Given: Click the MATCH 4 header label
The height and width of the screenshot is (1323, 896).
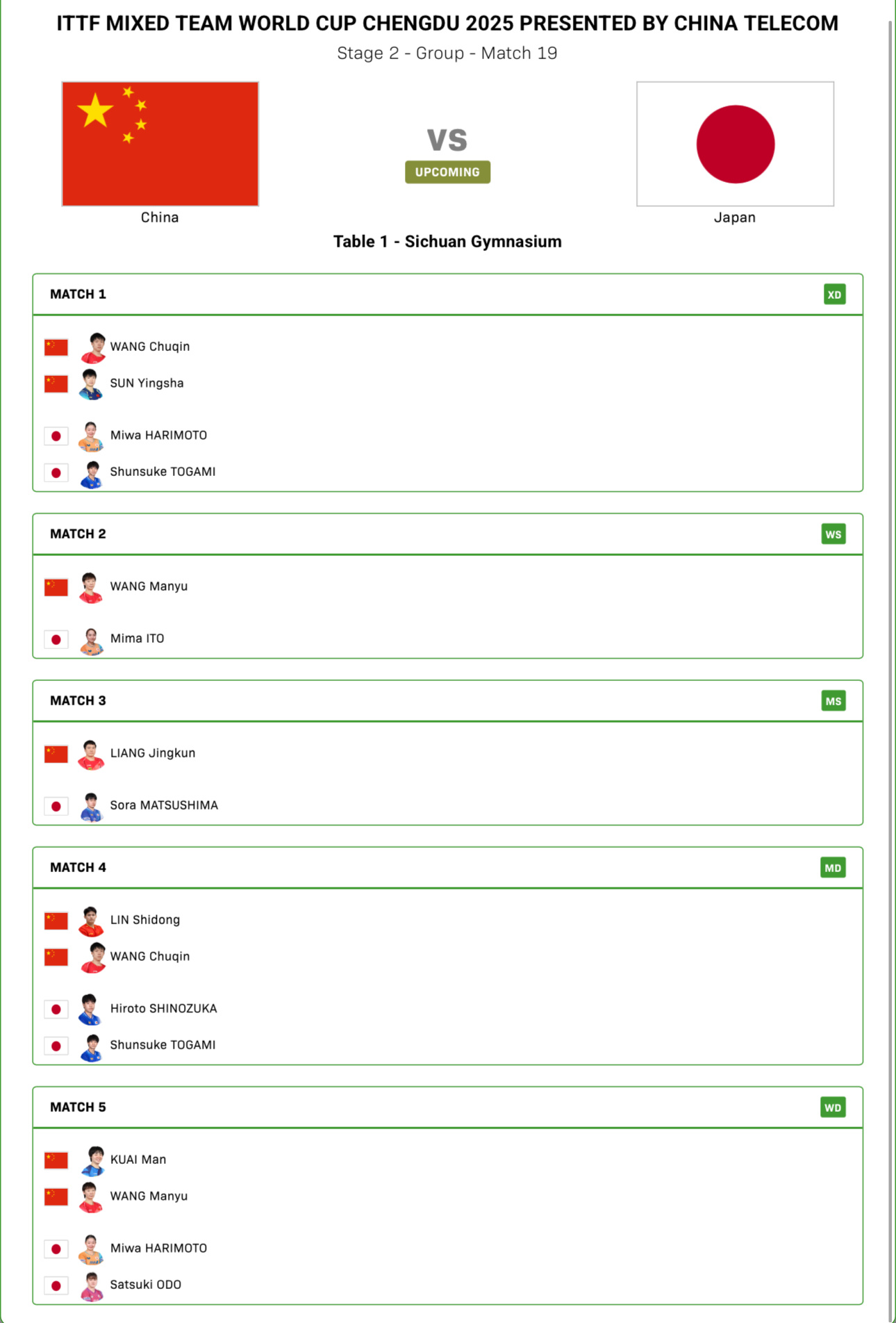Looking at the screenshot, I should (78, 867).
